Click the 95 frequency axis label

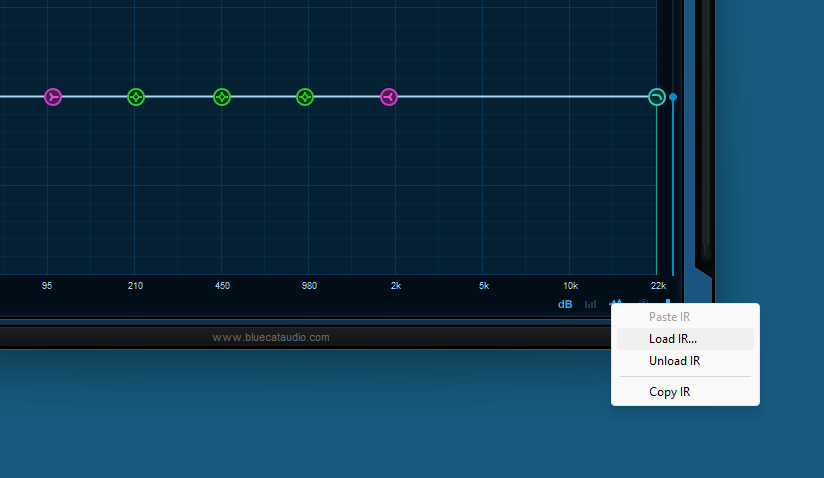(x=47, y=286)
